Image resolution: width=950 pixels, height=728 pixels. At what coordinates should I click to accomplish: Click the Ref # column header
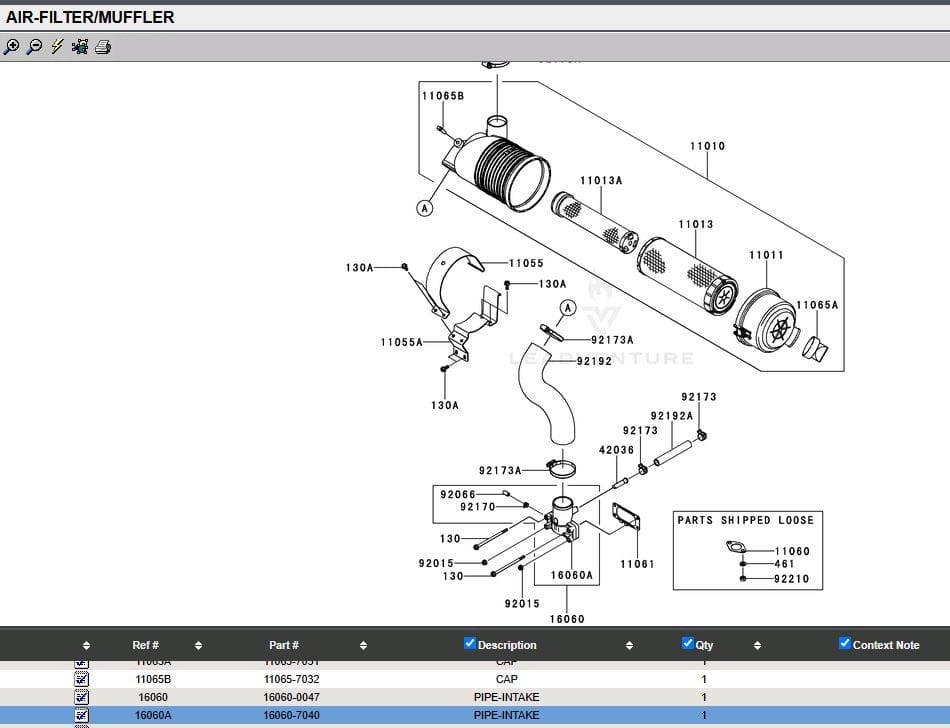click(x=145, y=646)
